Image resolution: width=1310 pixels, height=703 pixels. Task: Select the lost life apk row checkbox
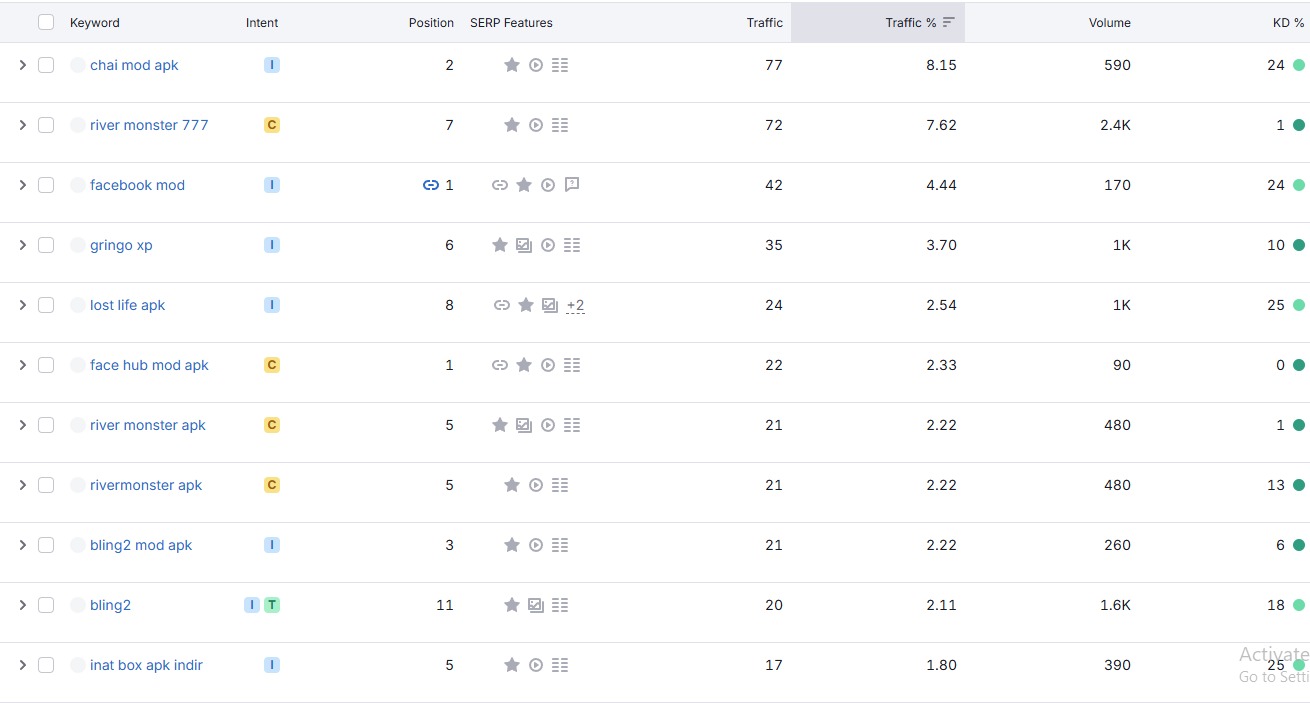46,305
